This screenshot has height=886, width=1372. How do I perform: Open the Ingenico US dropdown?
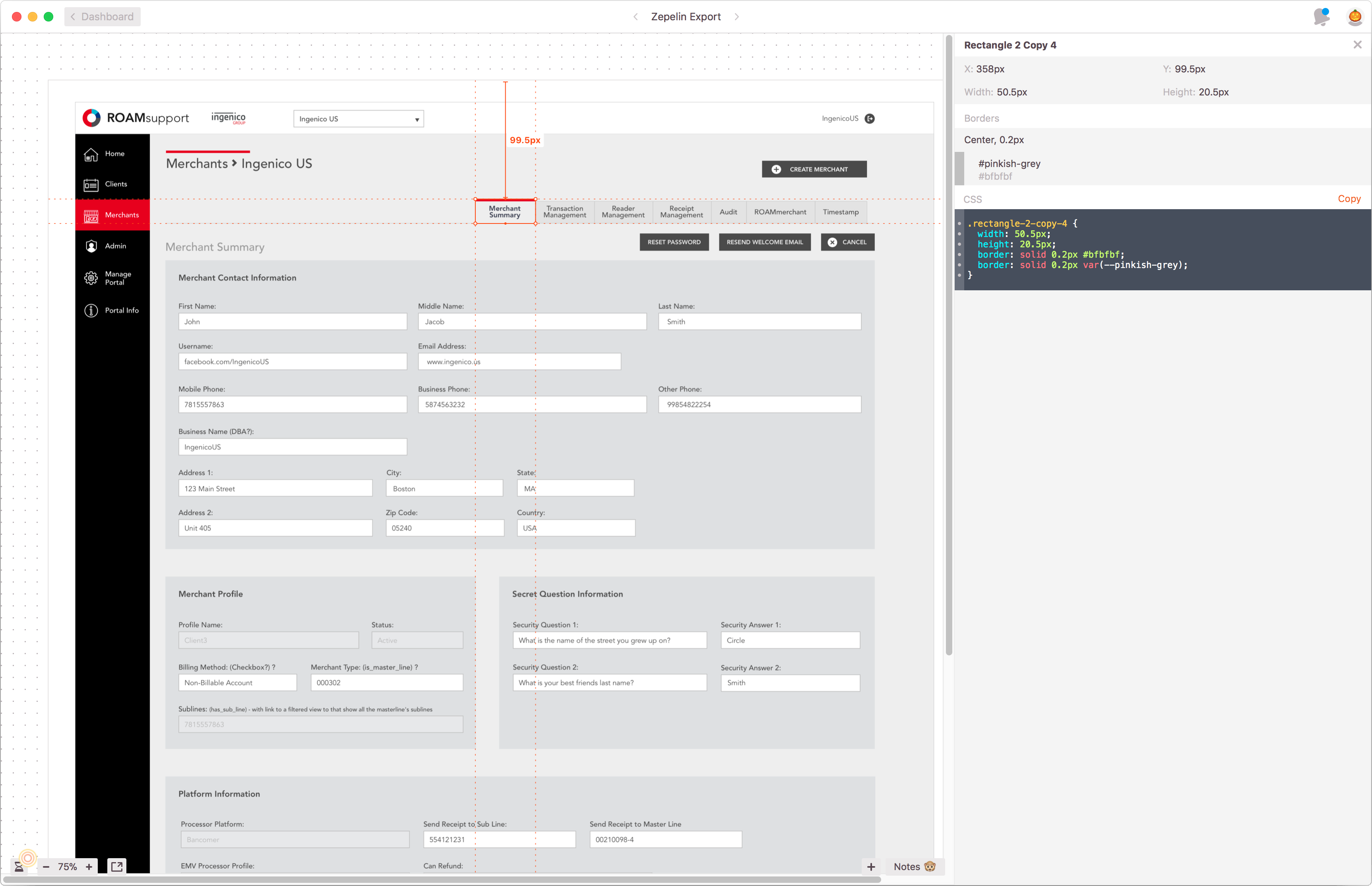coord(358,119)
